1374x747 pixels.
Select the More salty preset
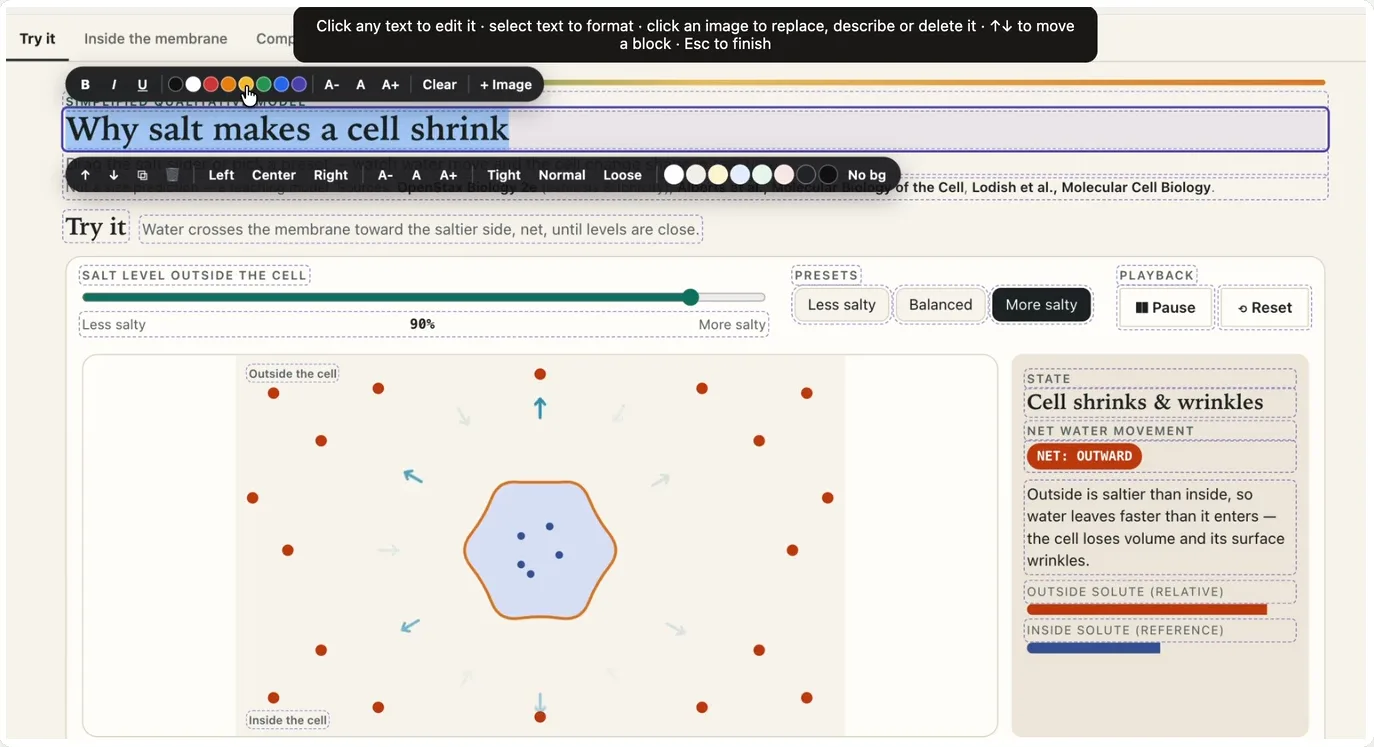[1041, 305]
